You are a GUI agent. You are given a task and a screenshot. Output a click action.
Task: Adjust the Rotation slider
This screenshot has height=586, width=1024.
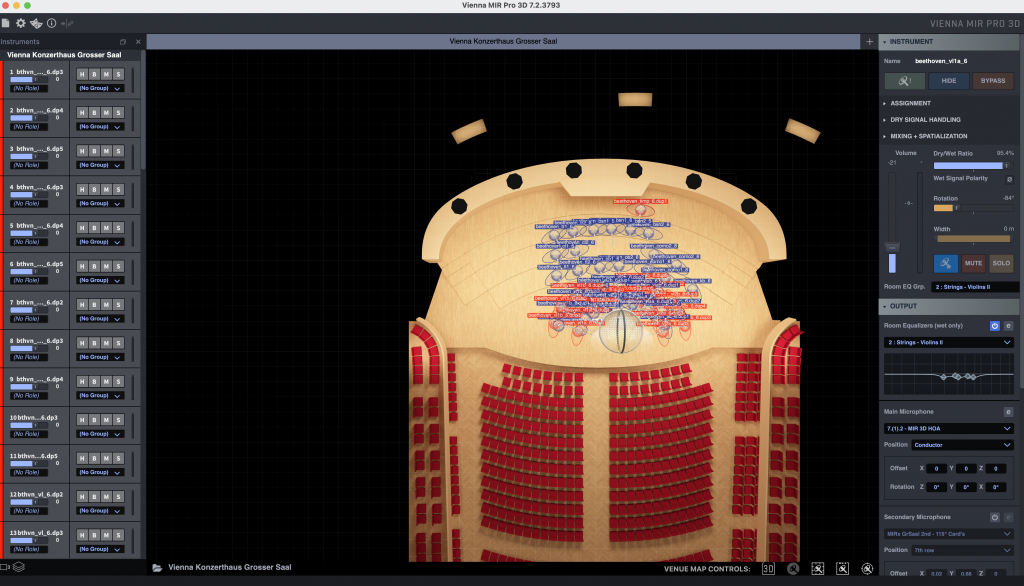point(972,208)
